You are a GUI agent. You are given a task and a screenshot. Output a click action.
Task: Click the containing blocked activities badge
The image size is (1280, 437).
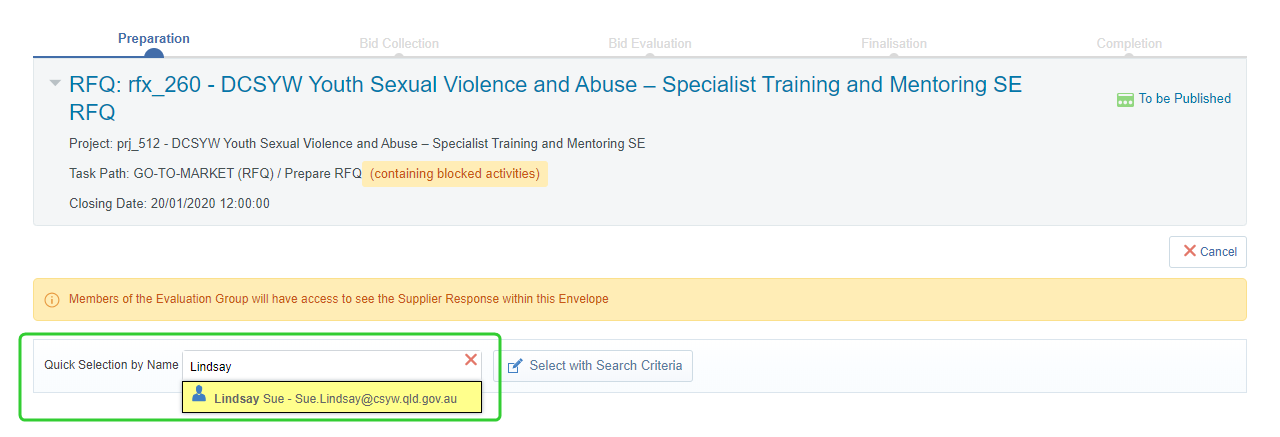click(x=455, y=174)
